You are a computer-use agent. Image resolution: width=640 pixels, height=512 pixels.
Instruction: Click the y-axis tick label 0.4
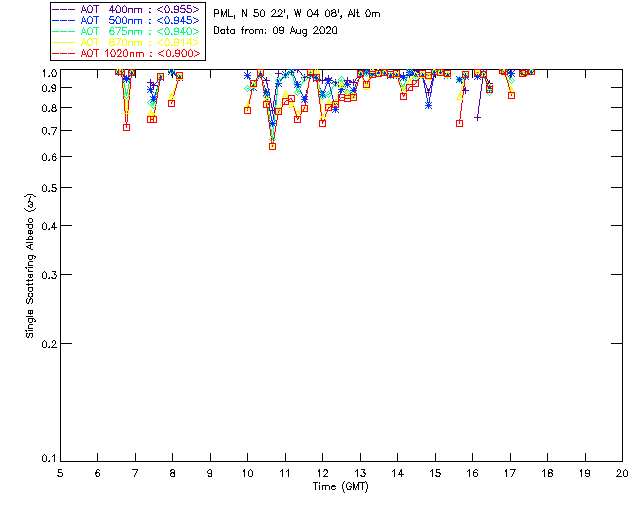pyautogui.click(x=49, y=226)
